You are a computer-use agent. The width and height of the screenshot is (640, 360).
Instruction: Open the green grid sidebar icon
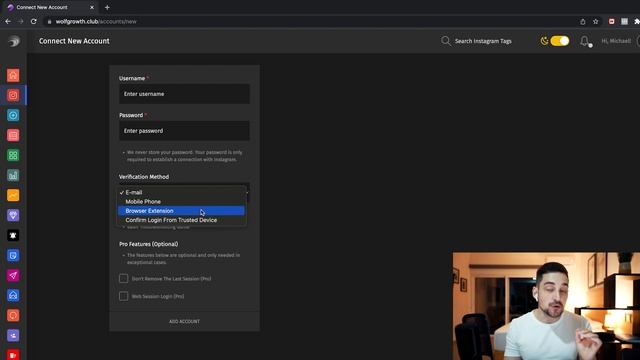(x=13, y=155)
